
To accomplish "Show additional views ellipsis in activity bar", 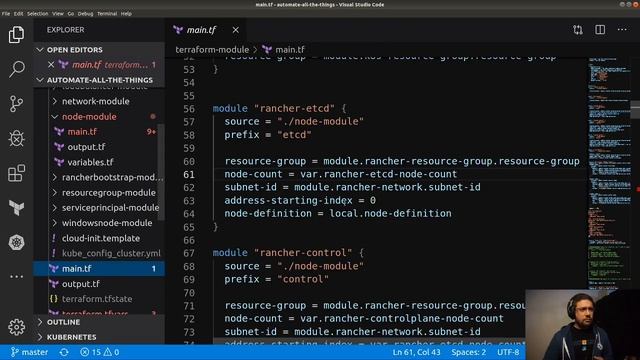I will [16, 277].
